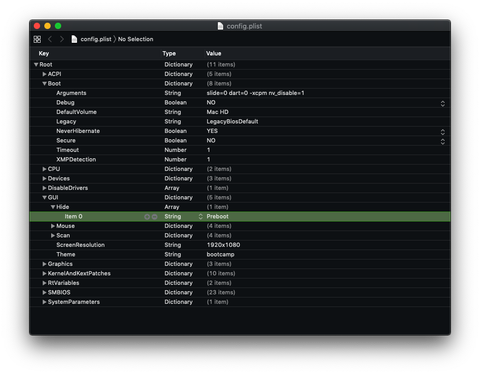
Task: Click the LegacyBiosDefault value
Action: pyautogui.click(x=232, y=122)
